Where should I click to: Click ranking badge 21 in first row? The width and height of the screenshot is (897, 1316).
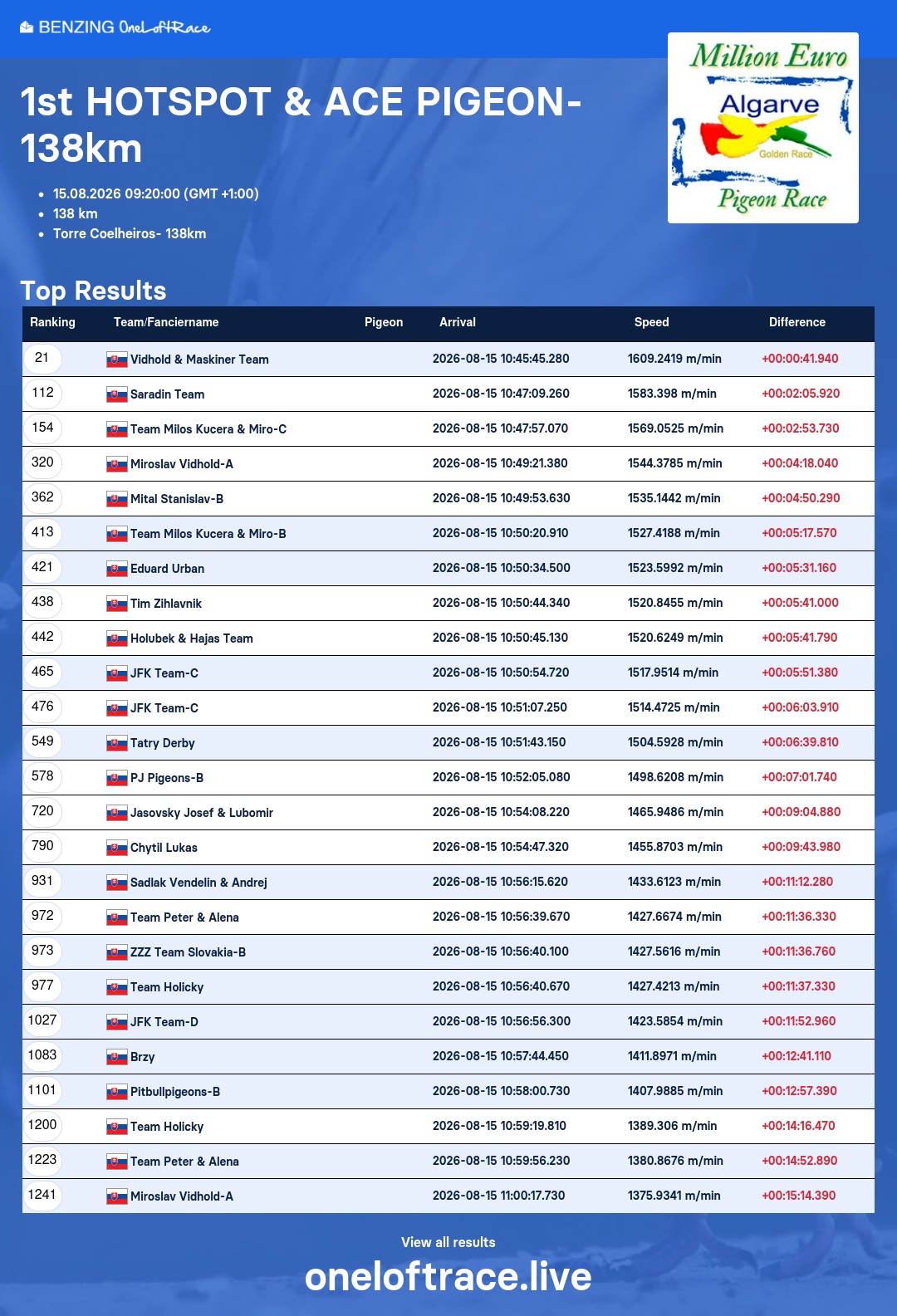tap(42, 358)
